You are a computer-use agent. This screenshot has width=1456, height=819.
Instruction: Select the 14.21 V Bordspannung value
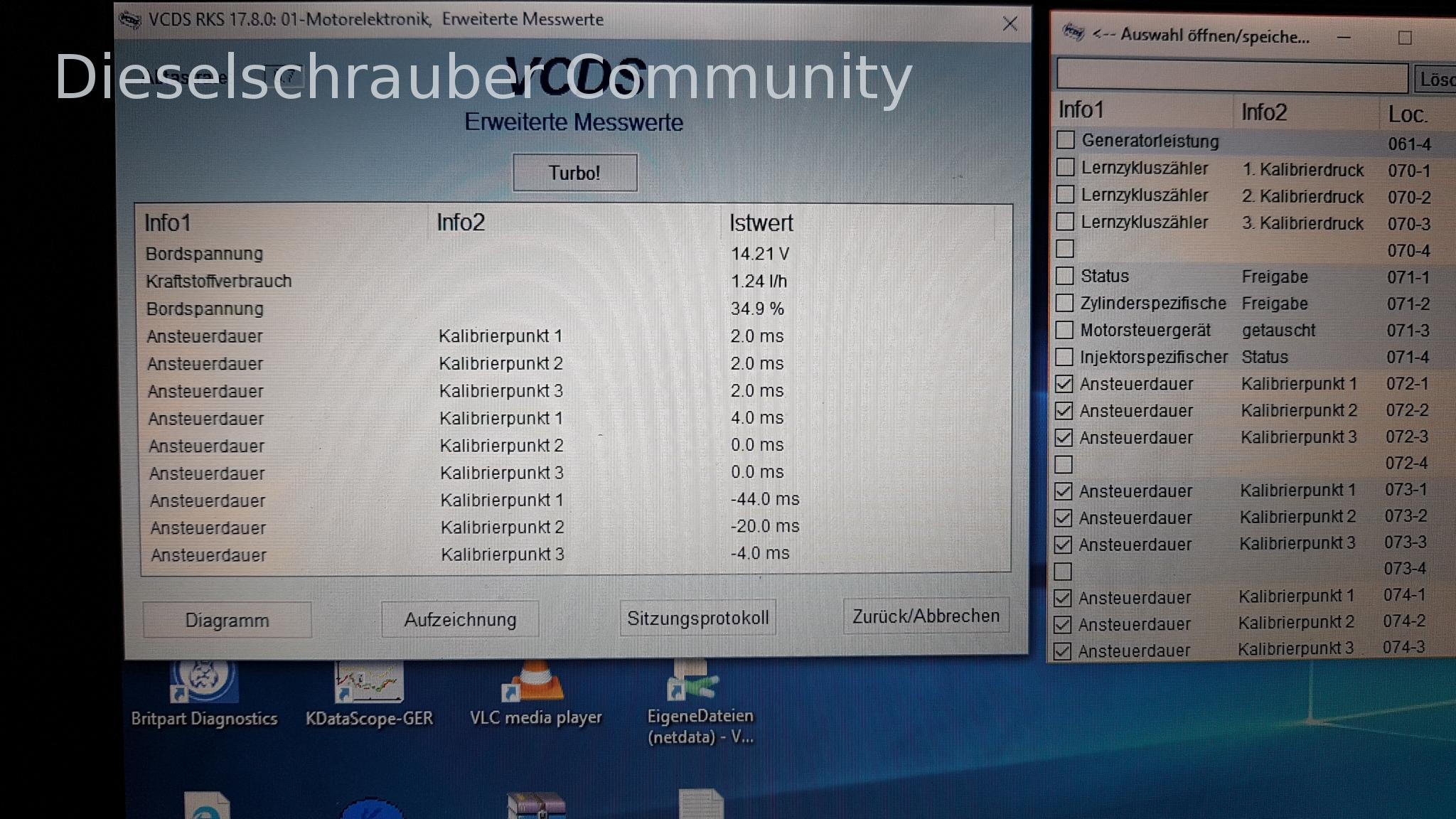point(760,254)
